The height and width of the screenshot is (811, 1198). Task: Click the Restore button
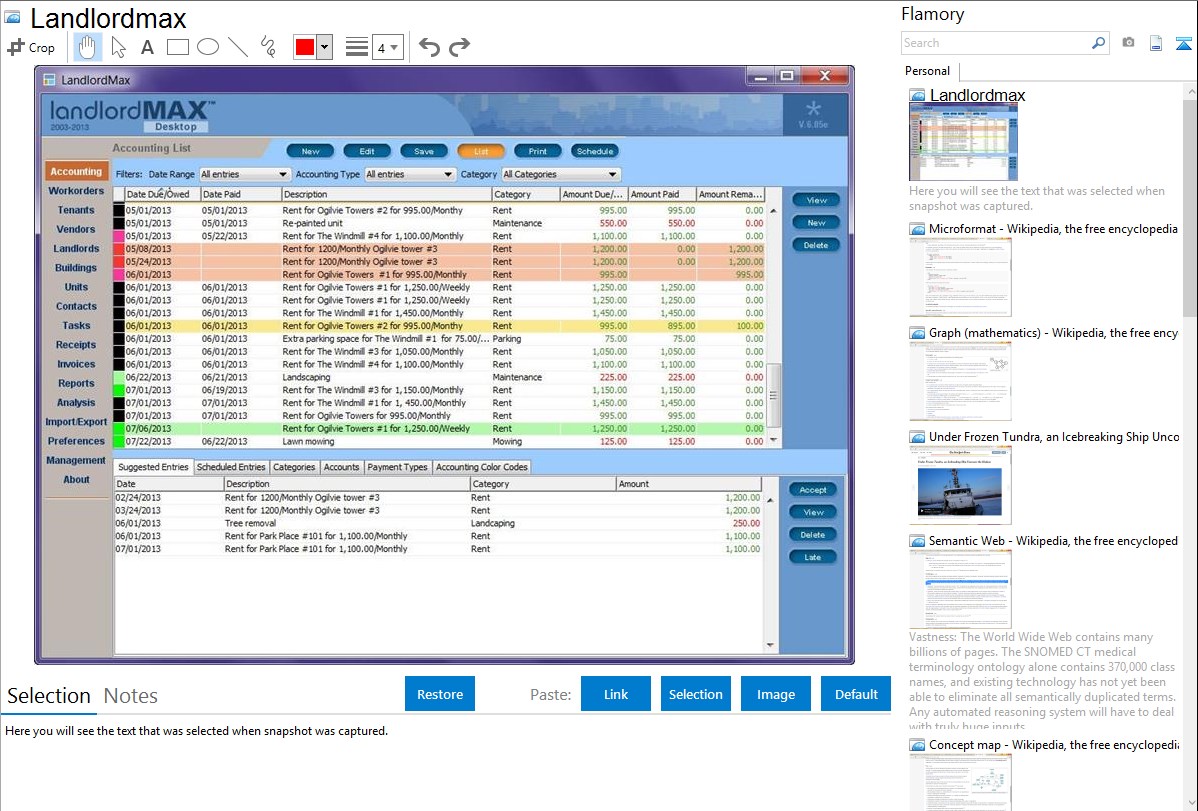(x=440, y=694)
